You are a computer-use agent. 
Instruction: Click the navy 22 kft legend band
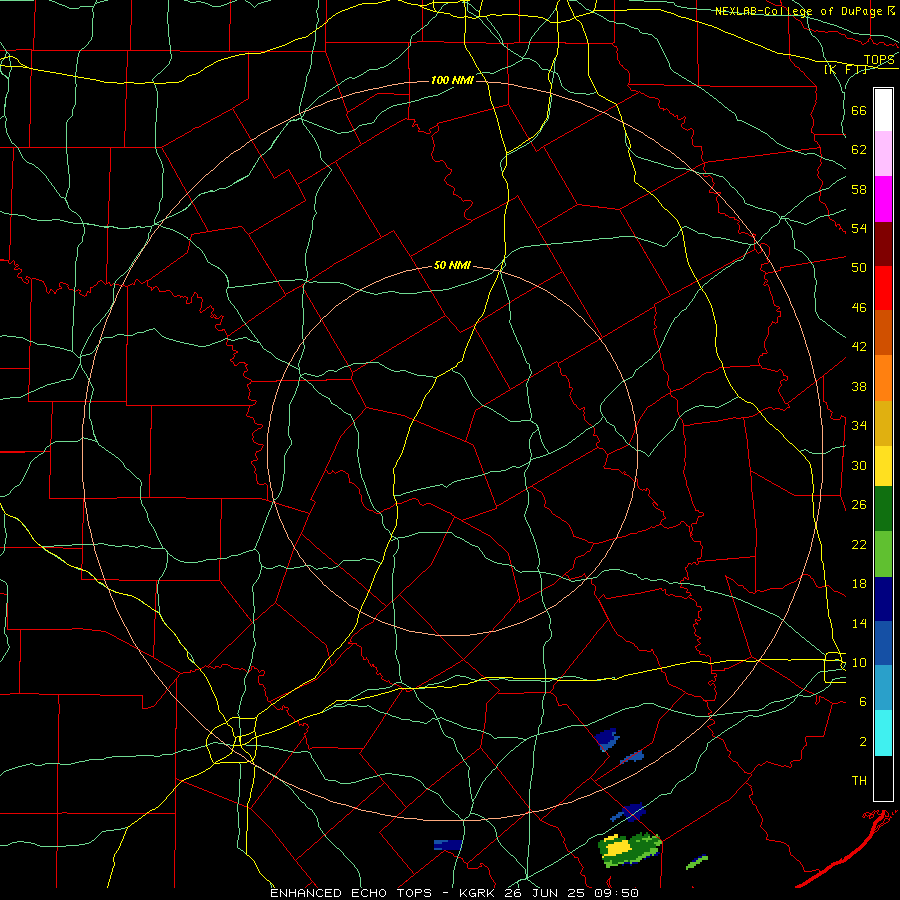click(883, 599)
